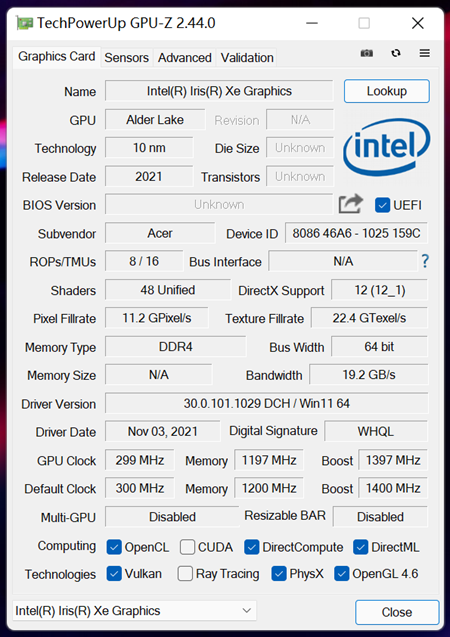Open the Validation tab
Image resolution: width=450 pixels, height=637 pixels.
pyautogui.click(x=247, y=58)
